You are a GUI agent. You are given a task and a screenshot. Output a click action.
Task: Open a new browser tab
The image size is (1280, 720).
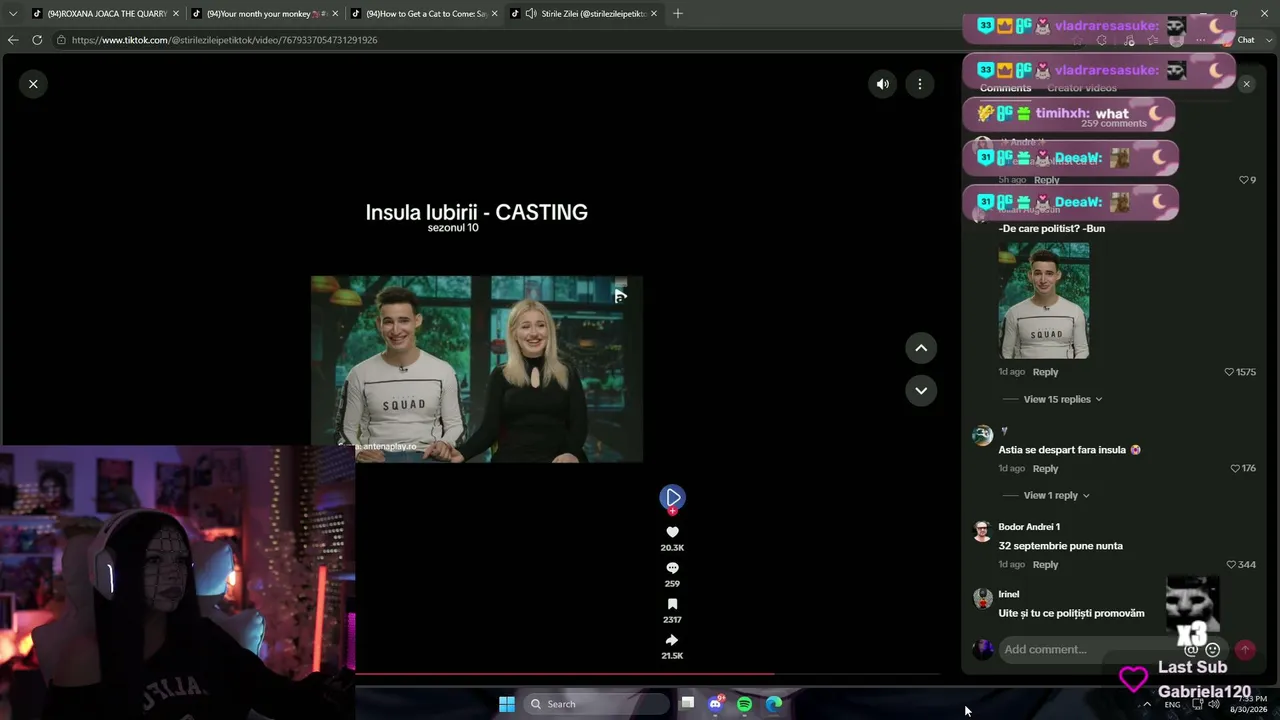coord(678,14)
